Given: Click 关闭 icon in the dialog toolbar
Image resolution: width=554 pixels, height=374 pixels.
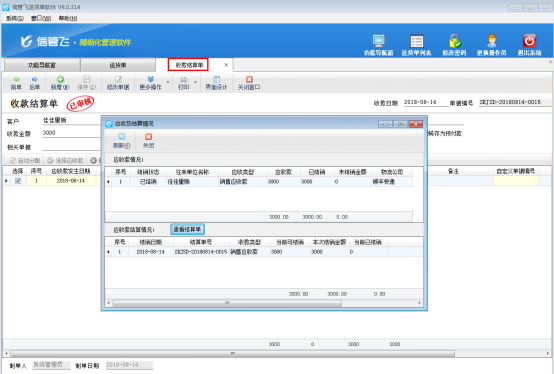Looking at the screenshot, I should click(x=148, y=137).
